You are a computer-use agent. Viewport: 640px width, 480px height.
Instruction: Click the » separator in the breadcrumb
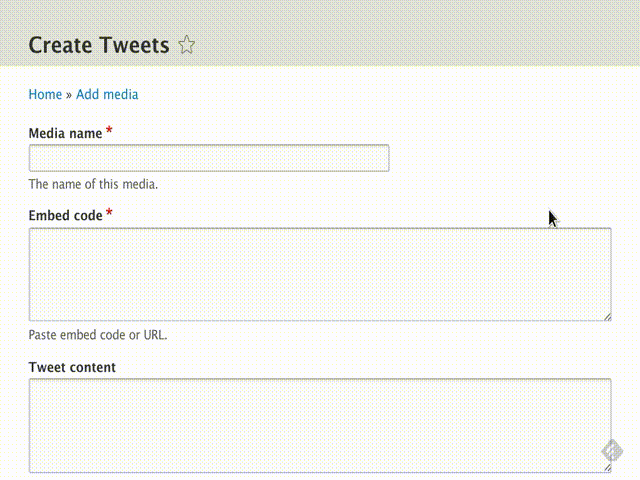[69, 94]
